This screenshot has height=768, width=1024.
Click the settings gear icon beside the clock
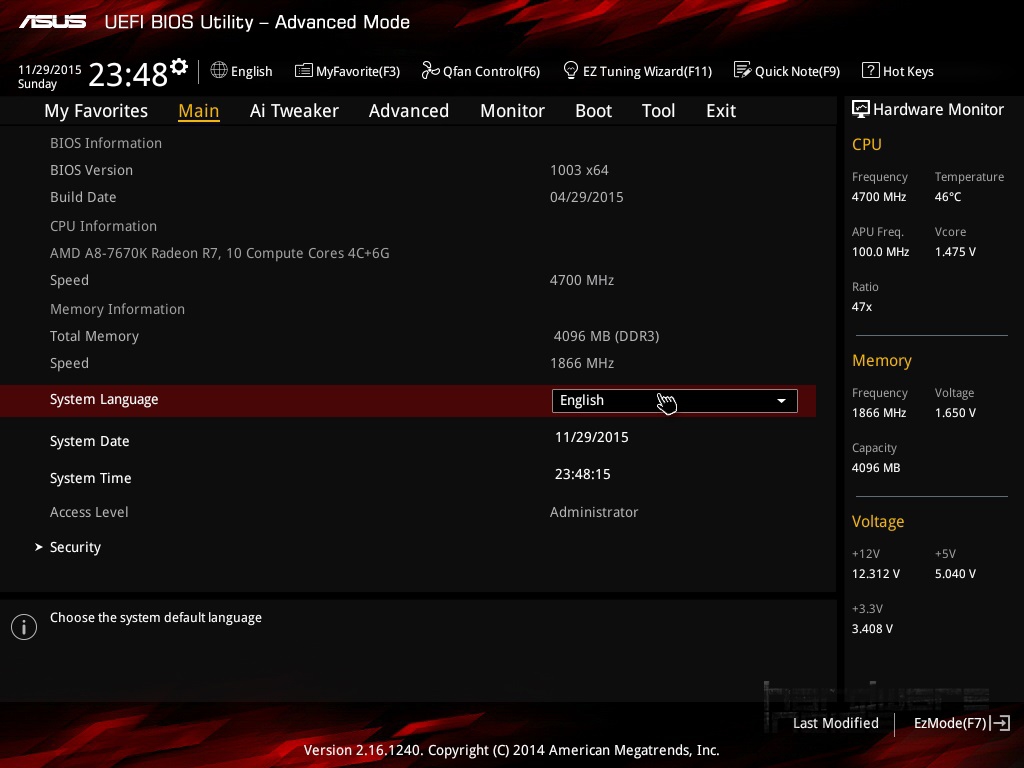(x=179, y=67)
